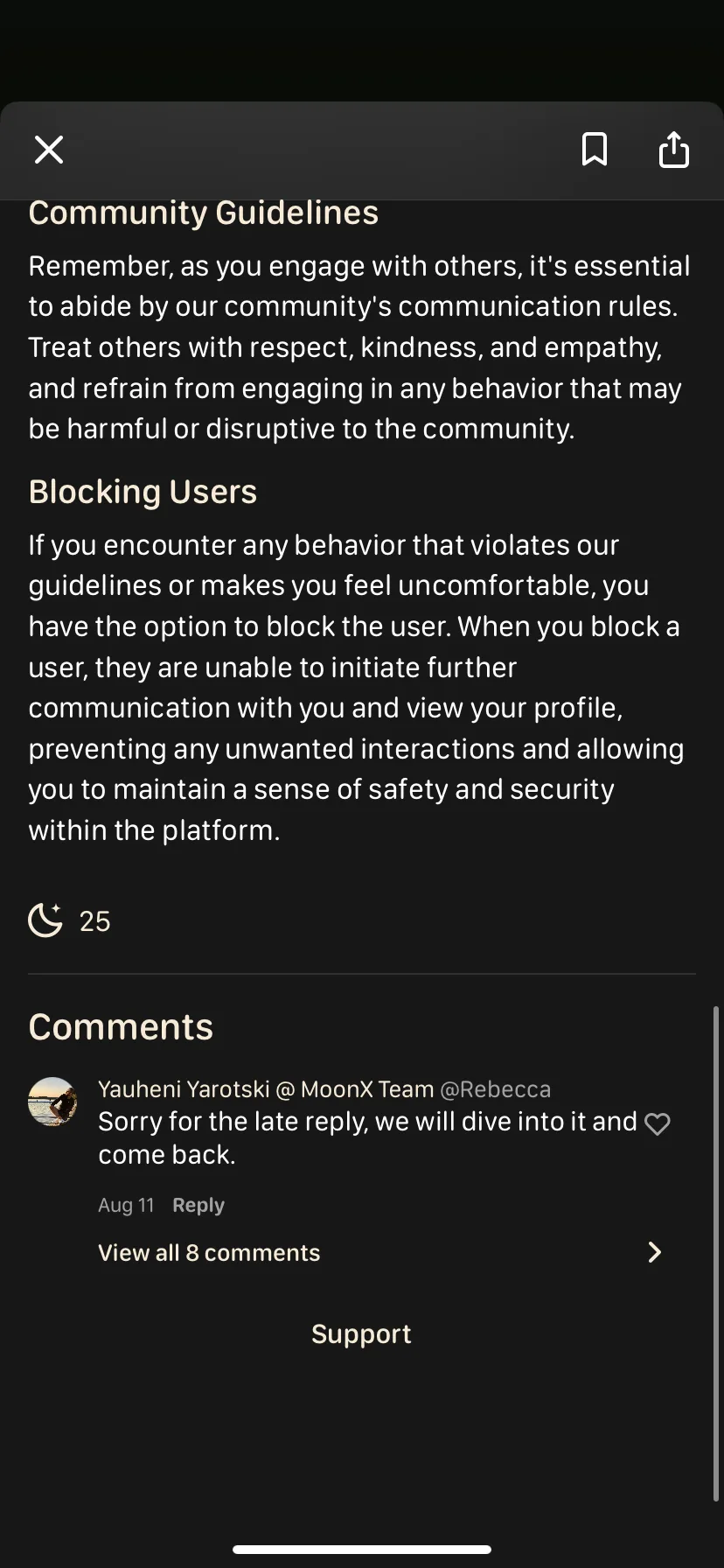This screenshot has width=724, height=1568.
Task: Select the Yauheni Yarotski @ MoonX Team name
Action: pyautogui.click(x=266, y=1089)
